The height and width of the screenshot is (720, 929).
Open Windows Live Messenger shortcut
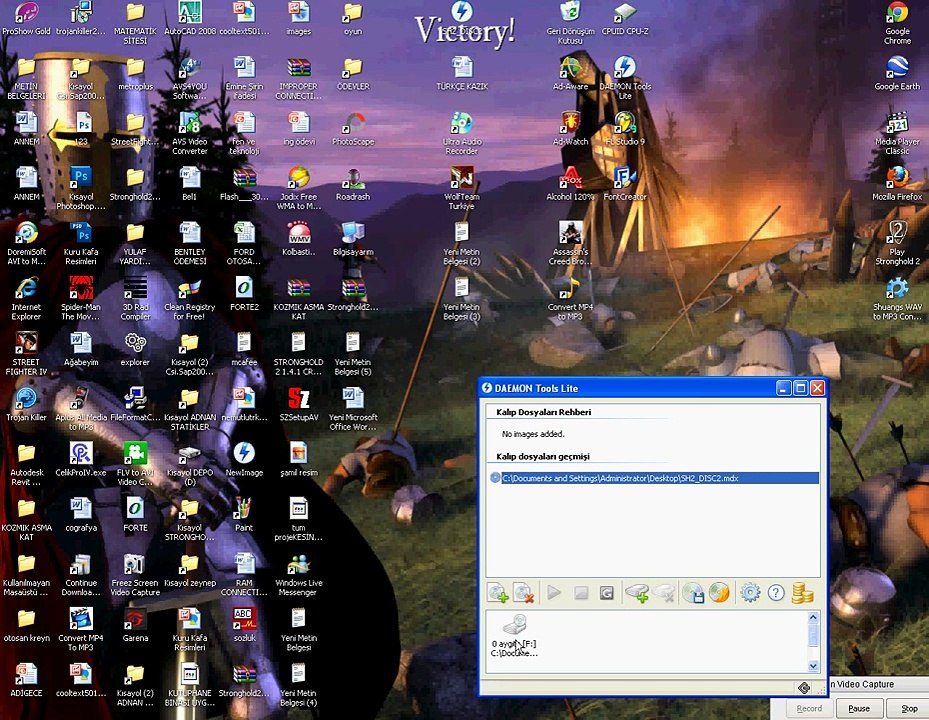tap(299, 574)
